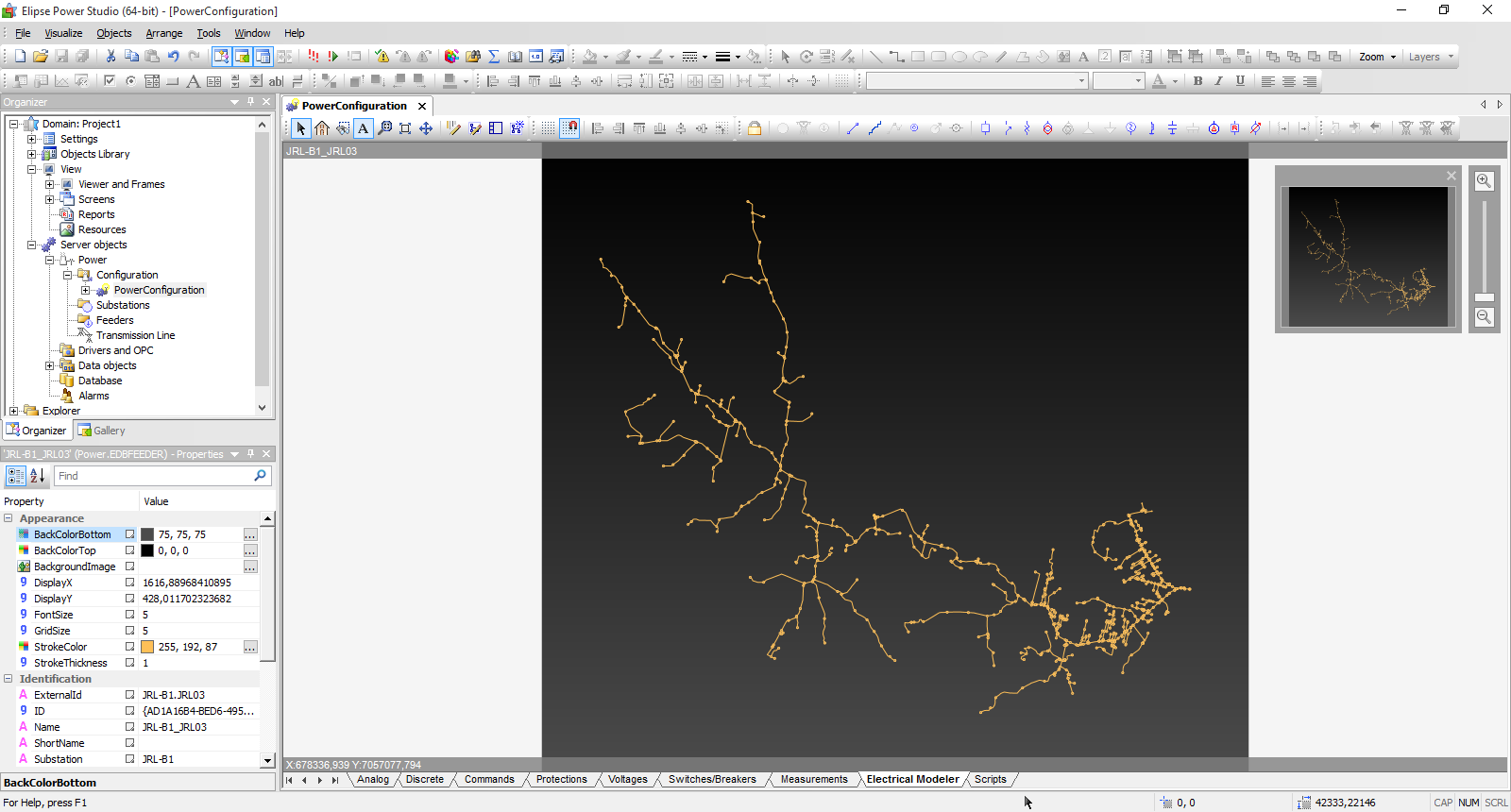Expand Objects Library tree node
This screenshot has height=812, width=1511.
pyautogui.click(x=31, y=154)
